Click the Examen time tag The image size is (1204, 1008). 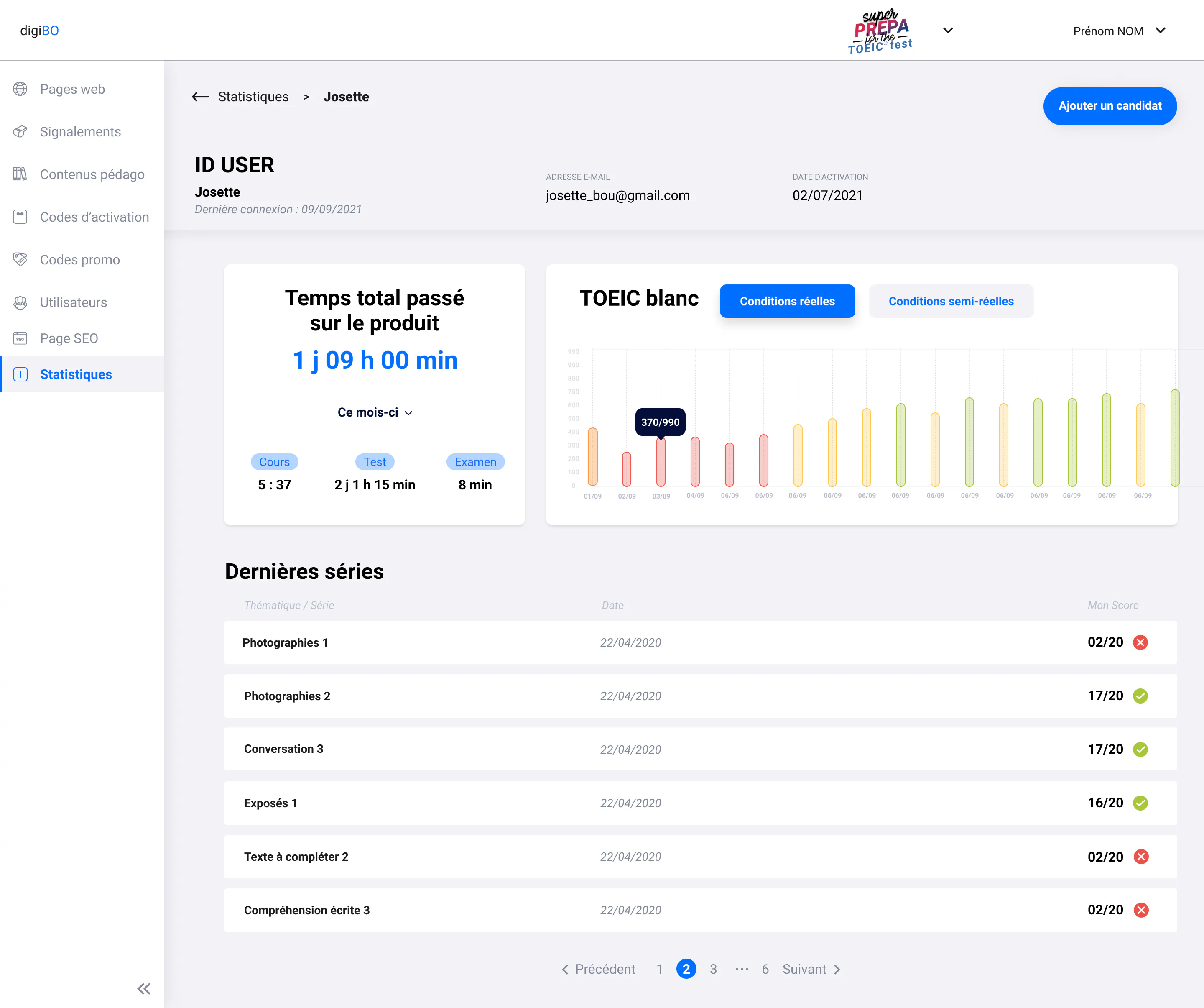(475, 462)
